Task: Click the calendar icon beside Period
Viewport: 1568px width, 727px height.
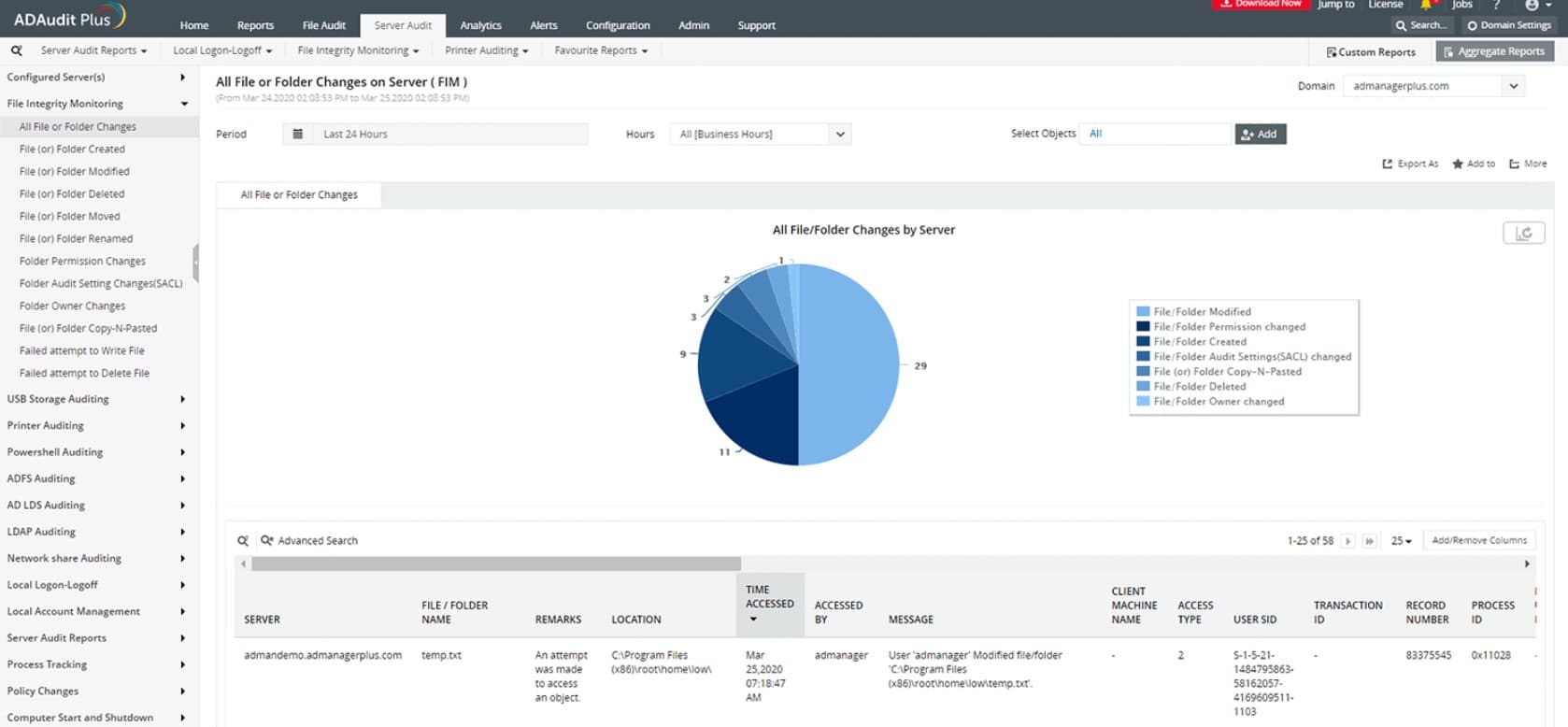Action: pyautogui.click(x=297, y=134)
